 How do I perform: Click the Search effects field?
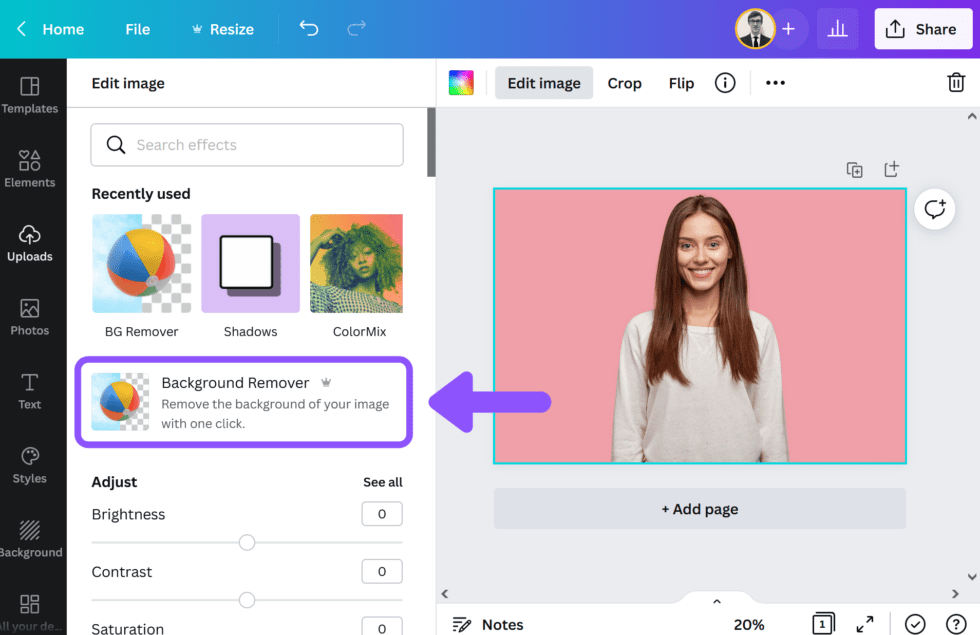tap(246, 144)
